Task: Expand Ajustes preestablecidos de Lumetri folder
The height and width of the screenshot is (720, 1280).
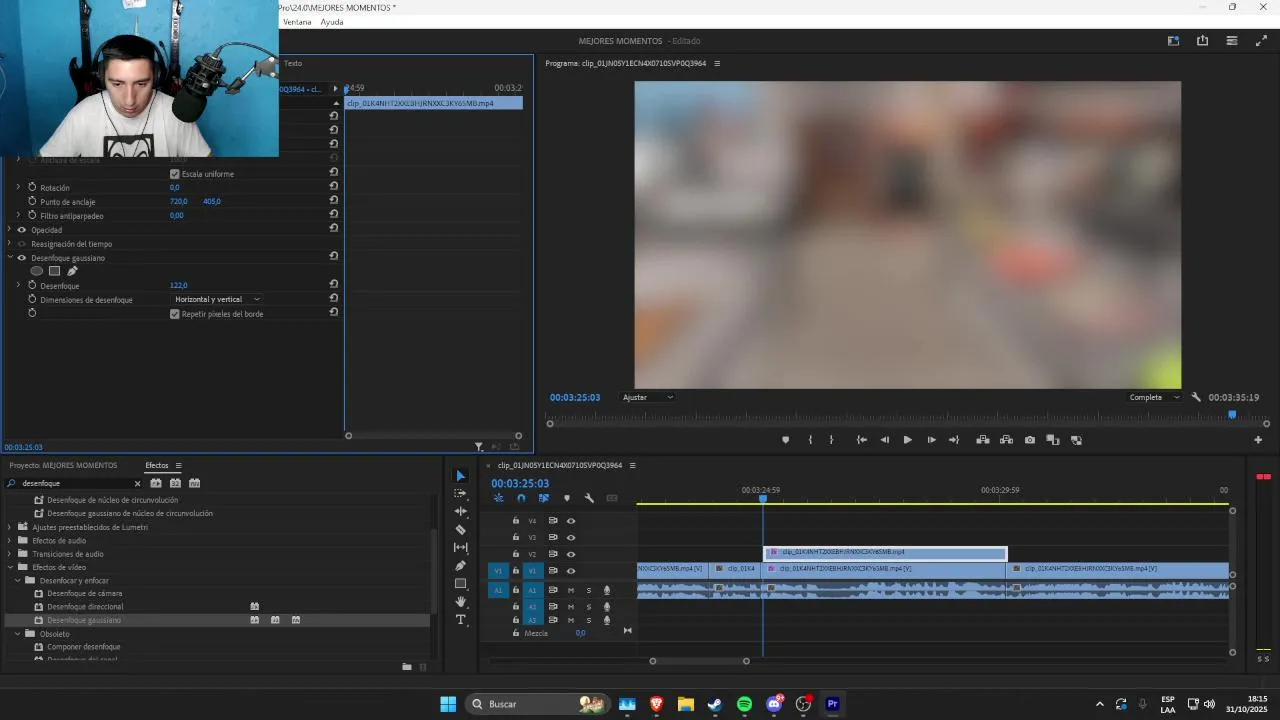Action: (x=9, y=527)
